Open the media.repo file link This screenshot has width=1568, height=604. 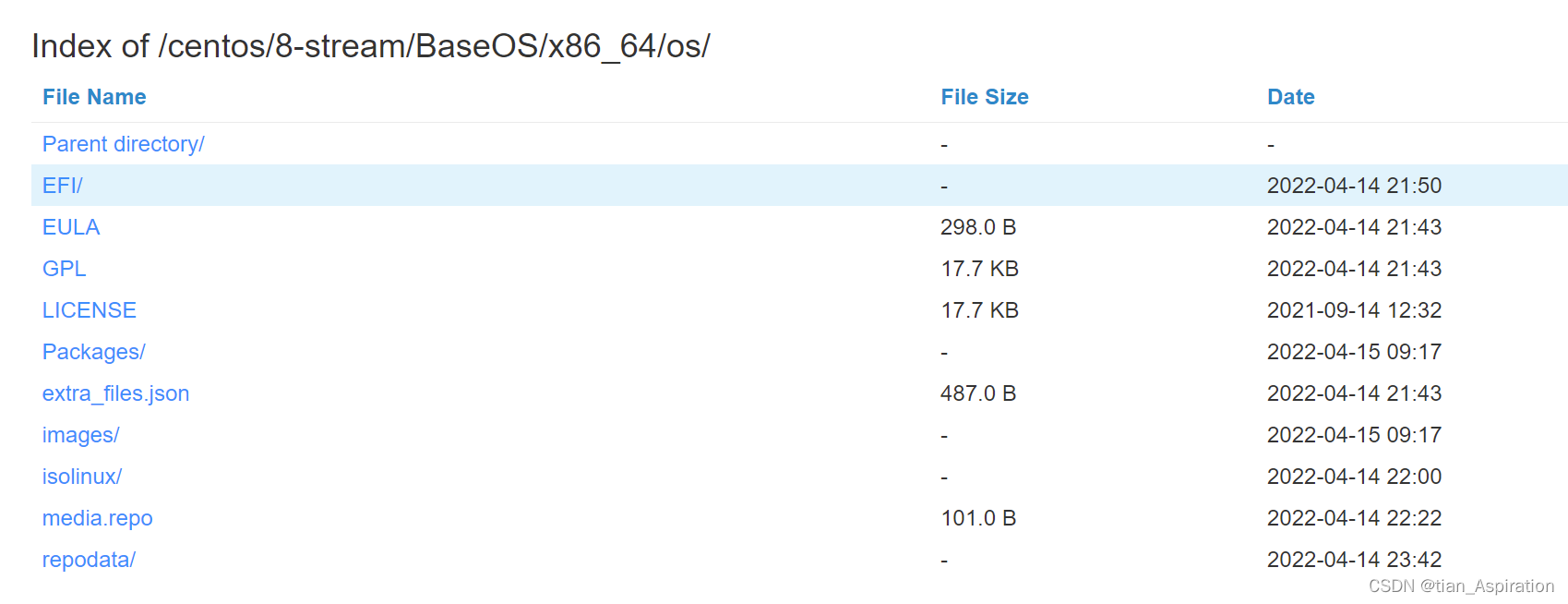97,517
